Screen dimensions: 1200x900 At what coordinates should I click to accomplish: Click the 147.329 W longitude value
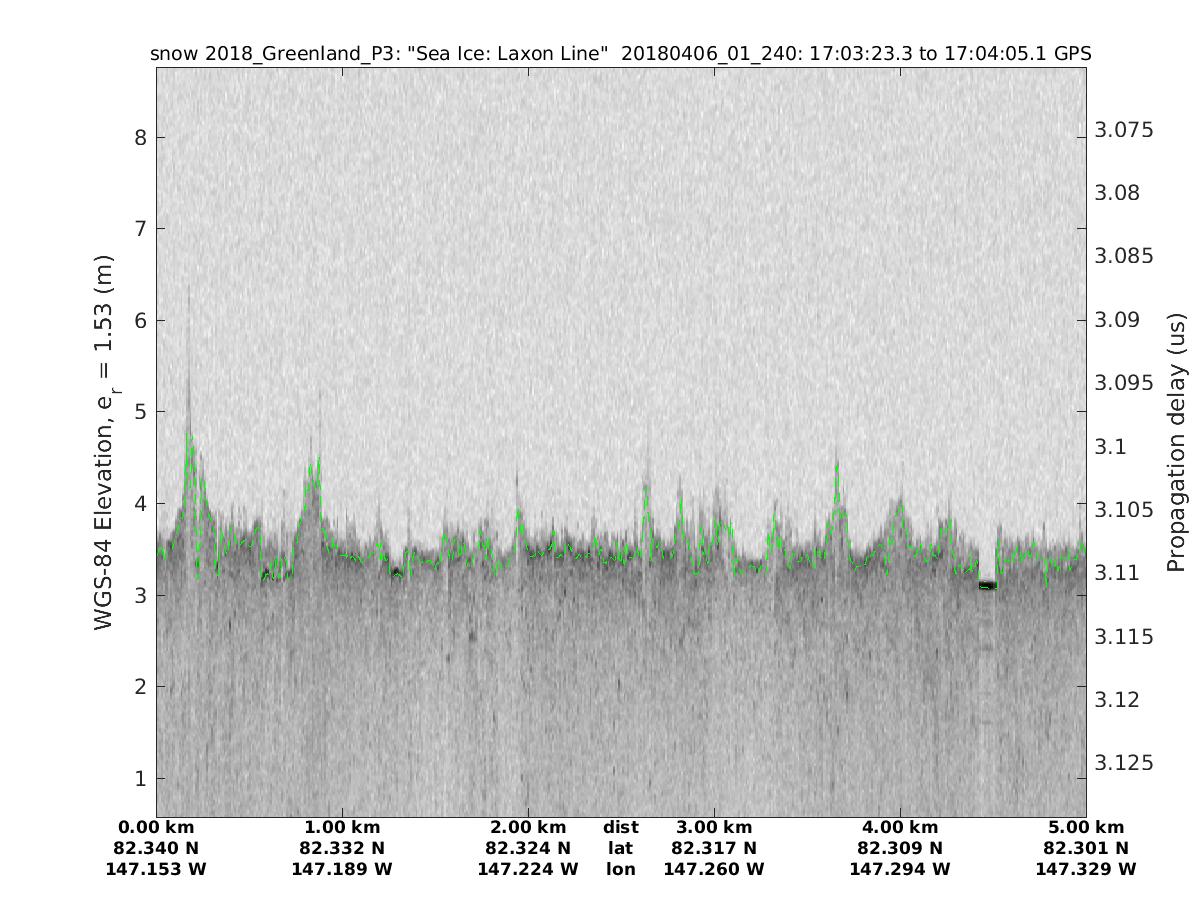click(x=1086, y=869)
